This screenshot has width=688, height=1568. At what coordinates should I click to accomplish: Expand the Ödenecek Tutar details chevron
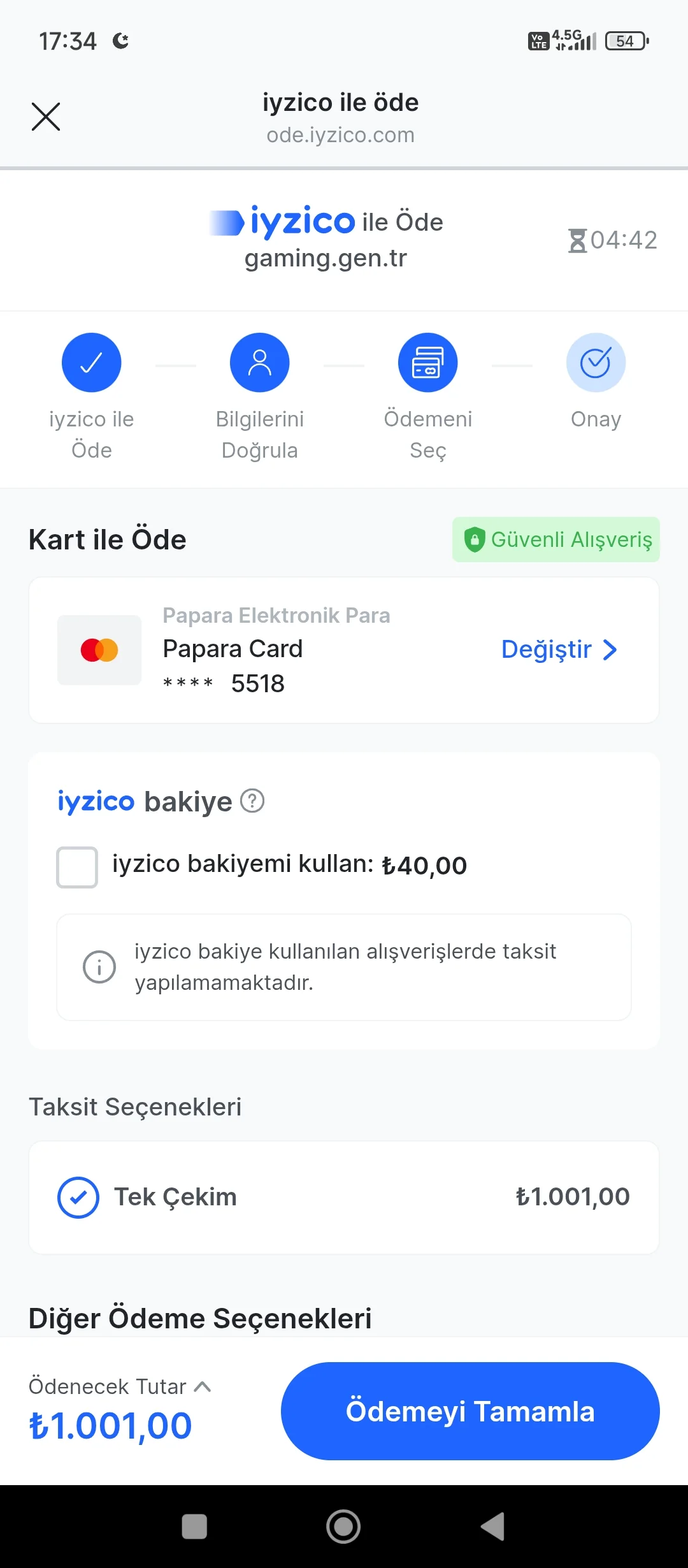coord(203,1386)
